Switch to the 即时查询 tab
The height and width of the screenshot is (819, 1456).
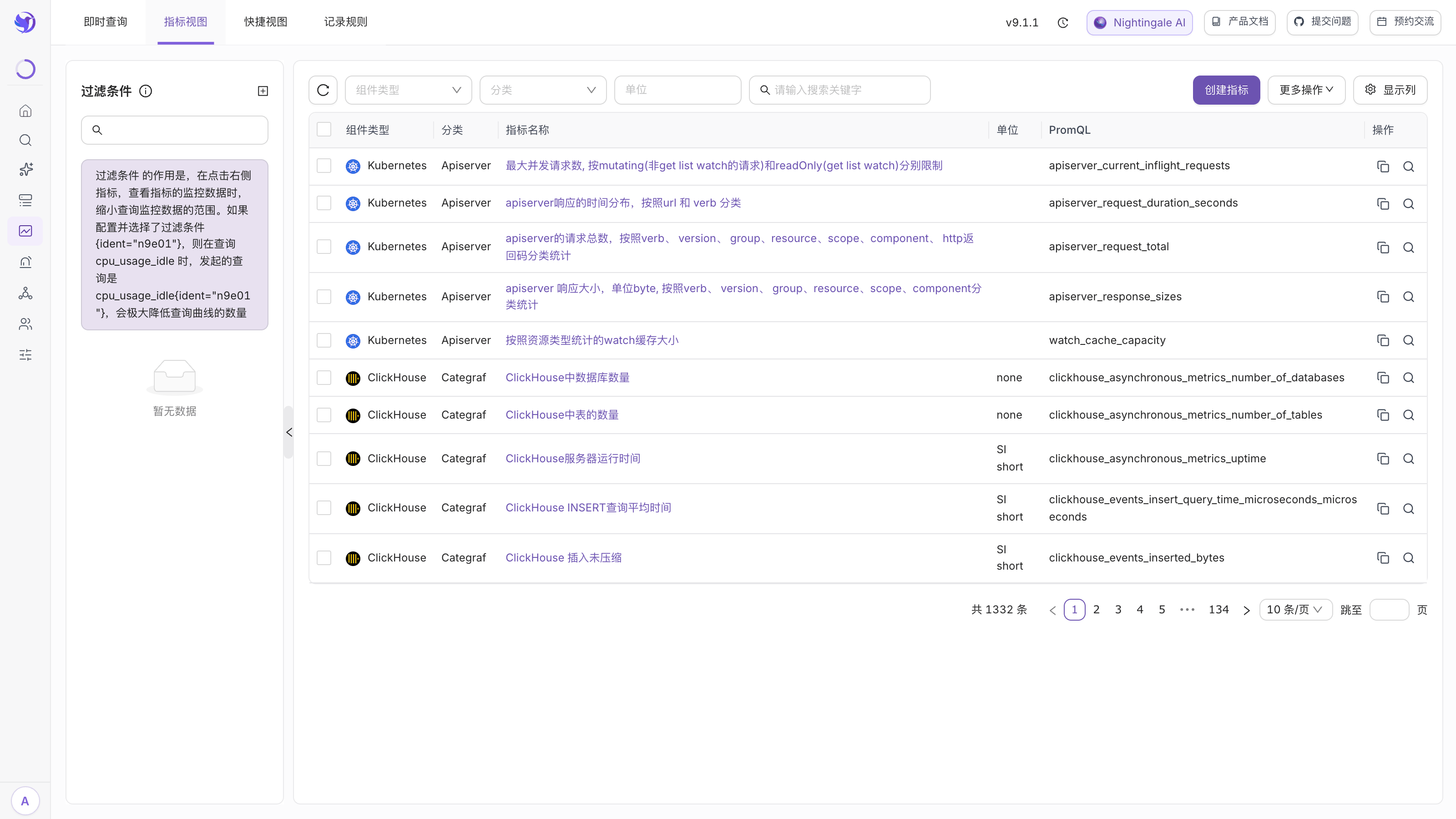(105, 22)
